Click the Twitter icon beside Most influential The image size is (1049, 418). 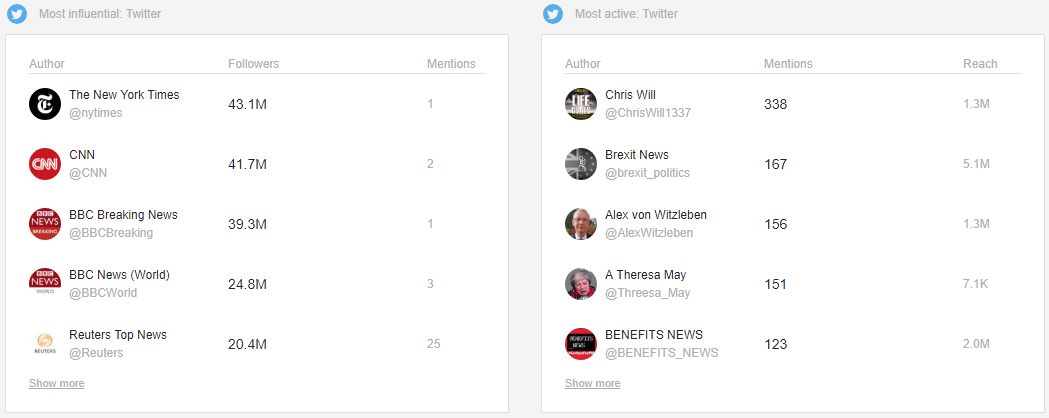[17, 13]
